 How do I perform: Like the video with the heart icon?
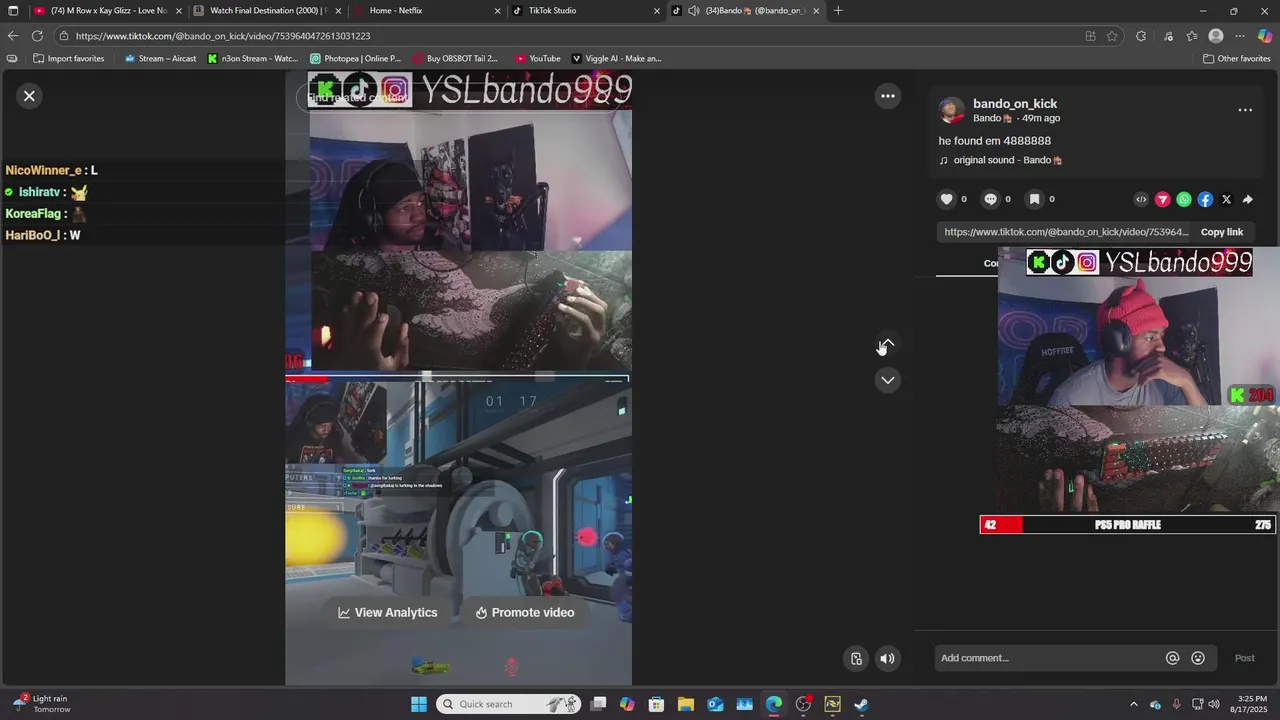pos(946,199)
